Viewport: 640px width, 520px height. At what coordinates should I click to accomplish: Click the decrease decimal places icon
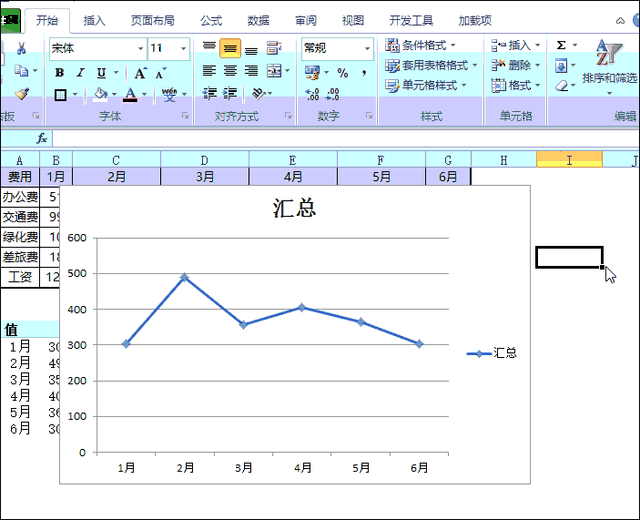pyautogui.click(x=333, y=94)
